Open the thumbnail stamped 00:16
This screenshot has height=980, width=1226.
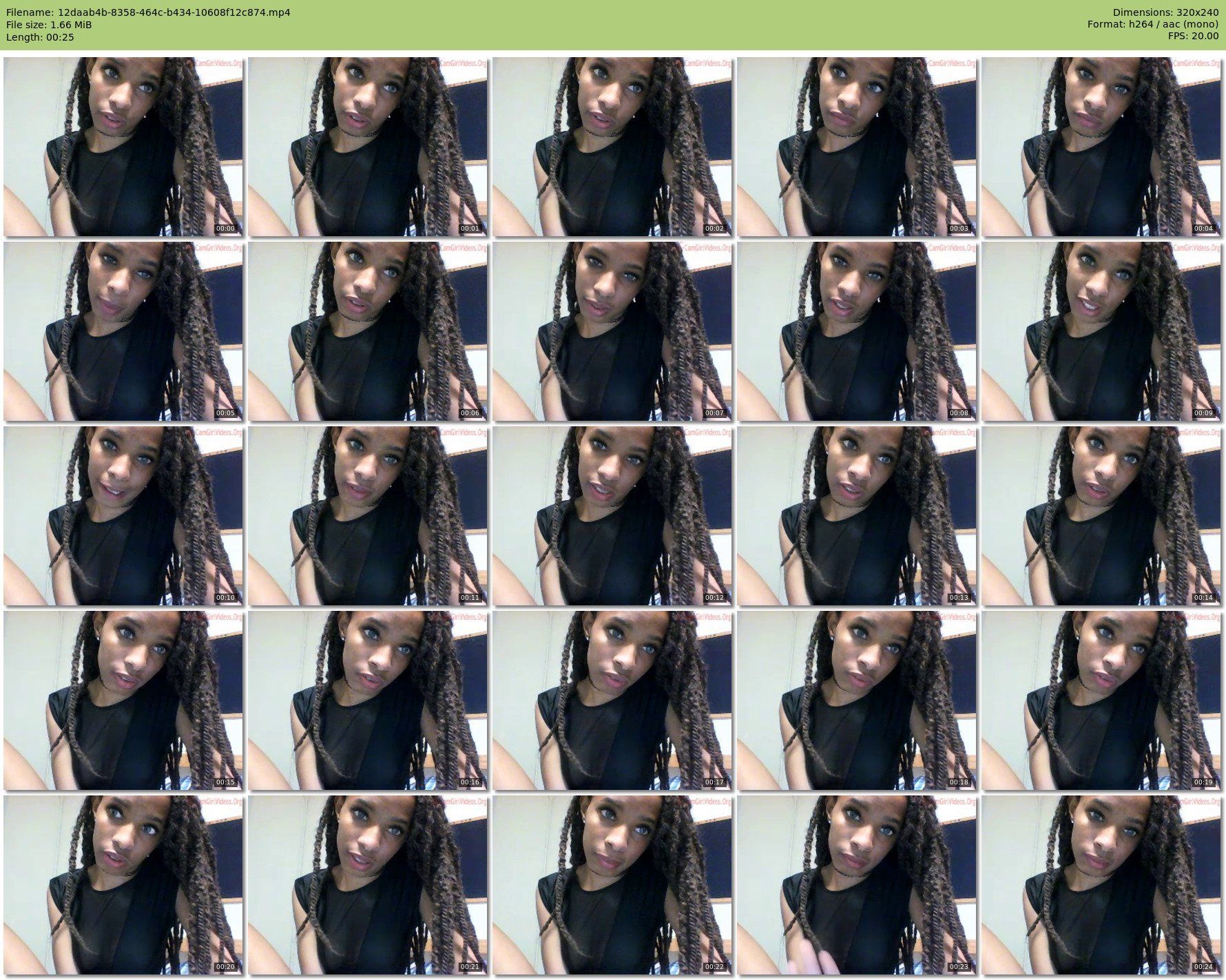tap(368, 700)
